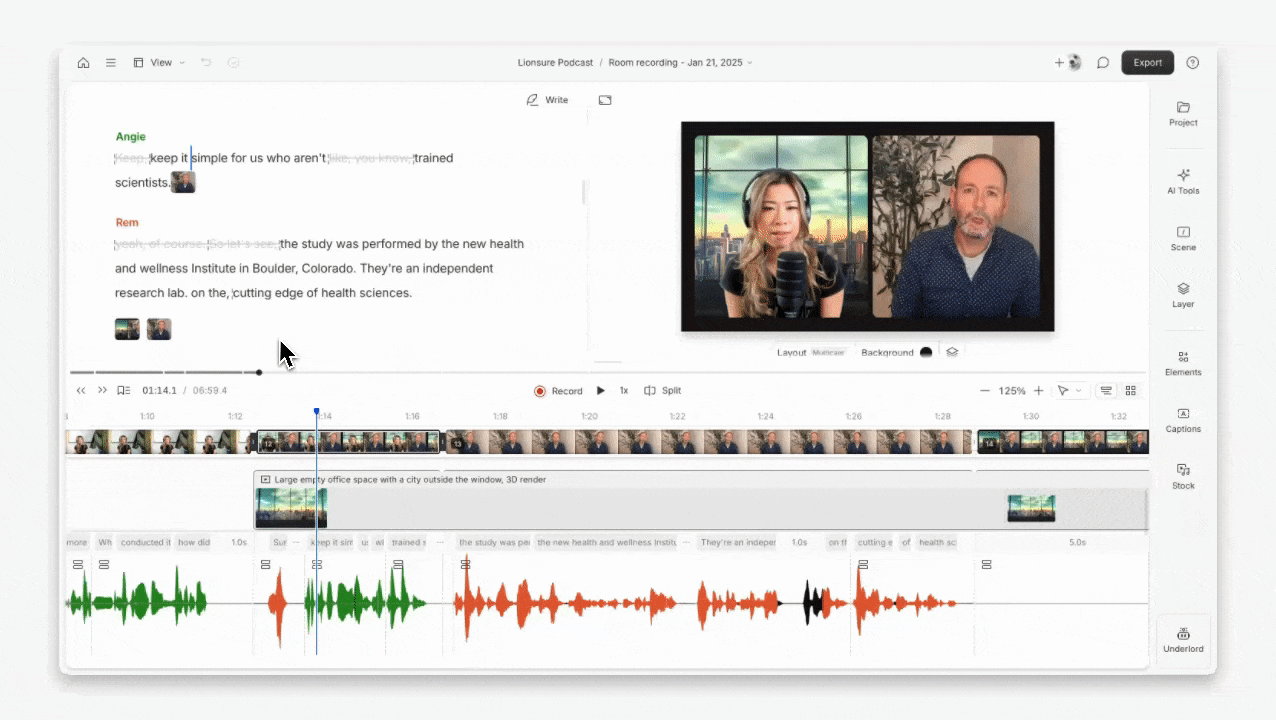Screen dimensions: 1276x720
Task: Open the Stock media panel
Action: click(1183, 476)
